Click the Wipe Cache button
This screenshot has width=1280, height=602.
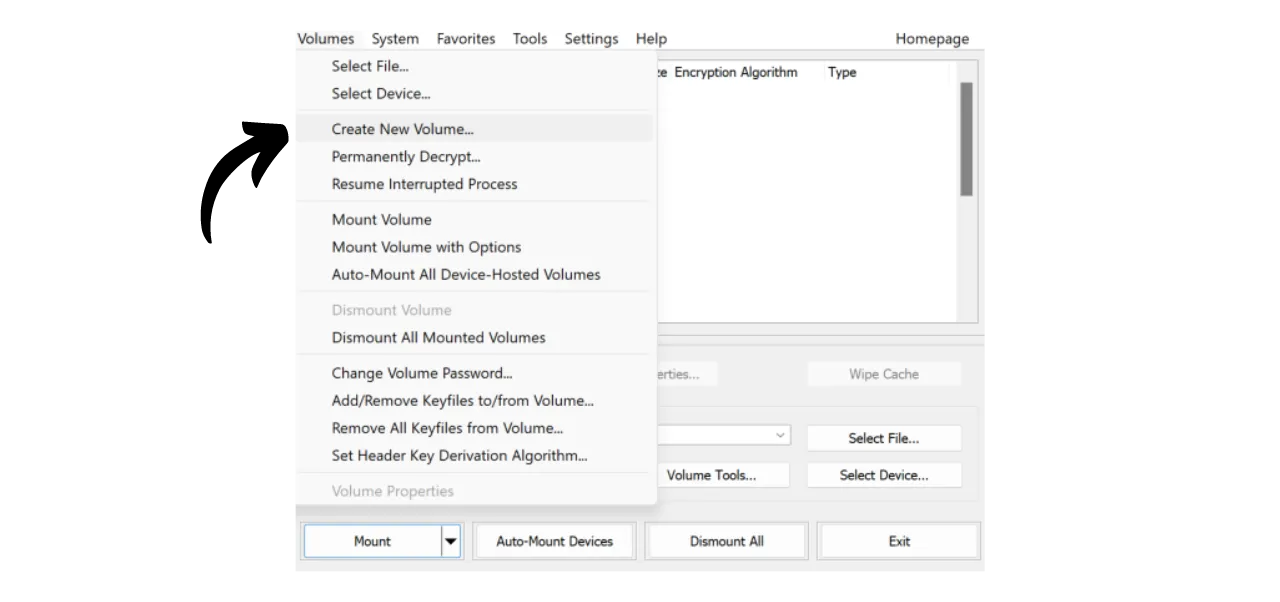tap(884, 374)
